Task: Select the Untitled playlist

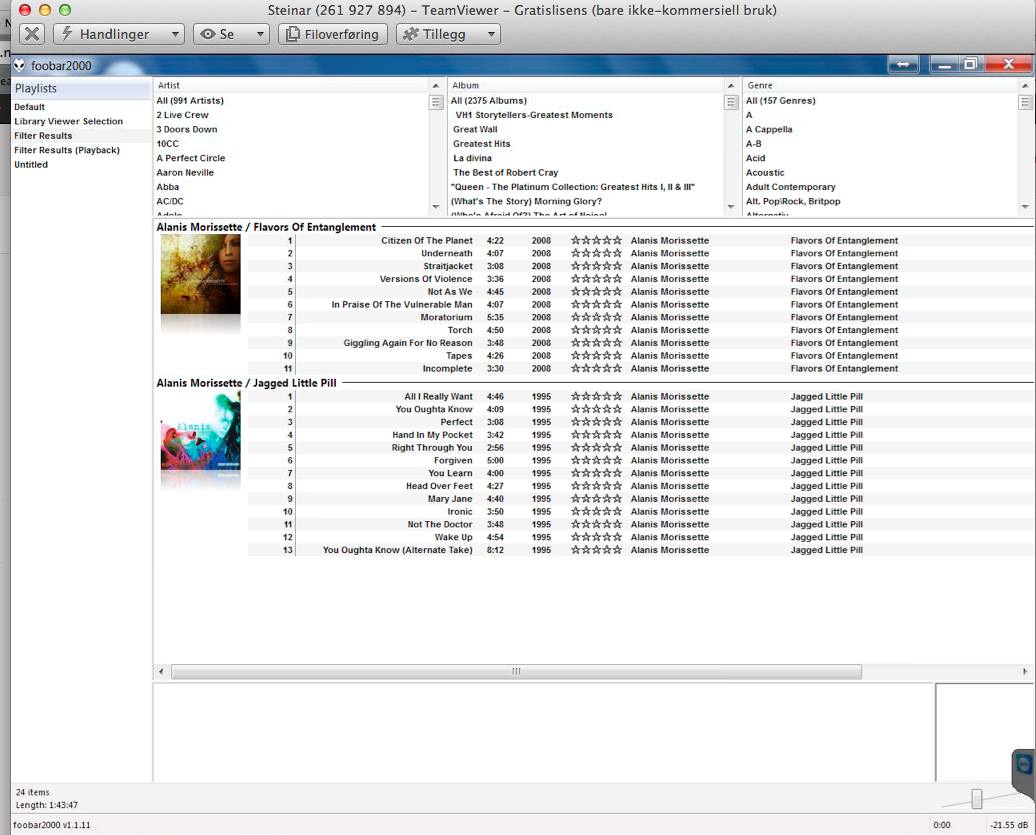Action: (x=31, y=165)
